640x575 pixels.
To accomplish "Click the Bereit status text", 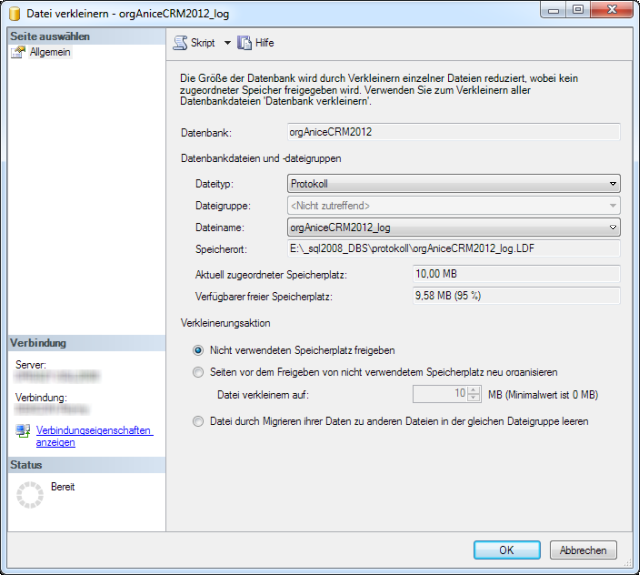I will [x=63, y=487].
